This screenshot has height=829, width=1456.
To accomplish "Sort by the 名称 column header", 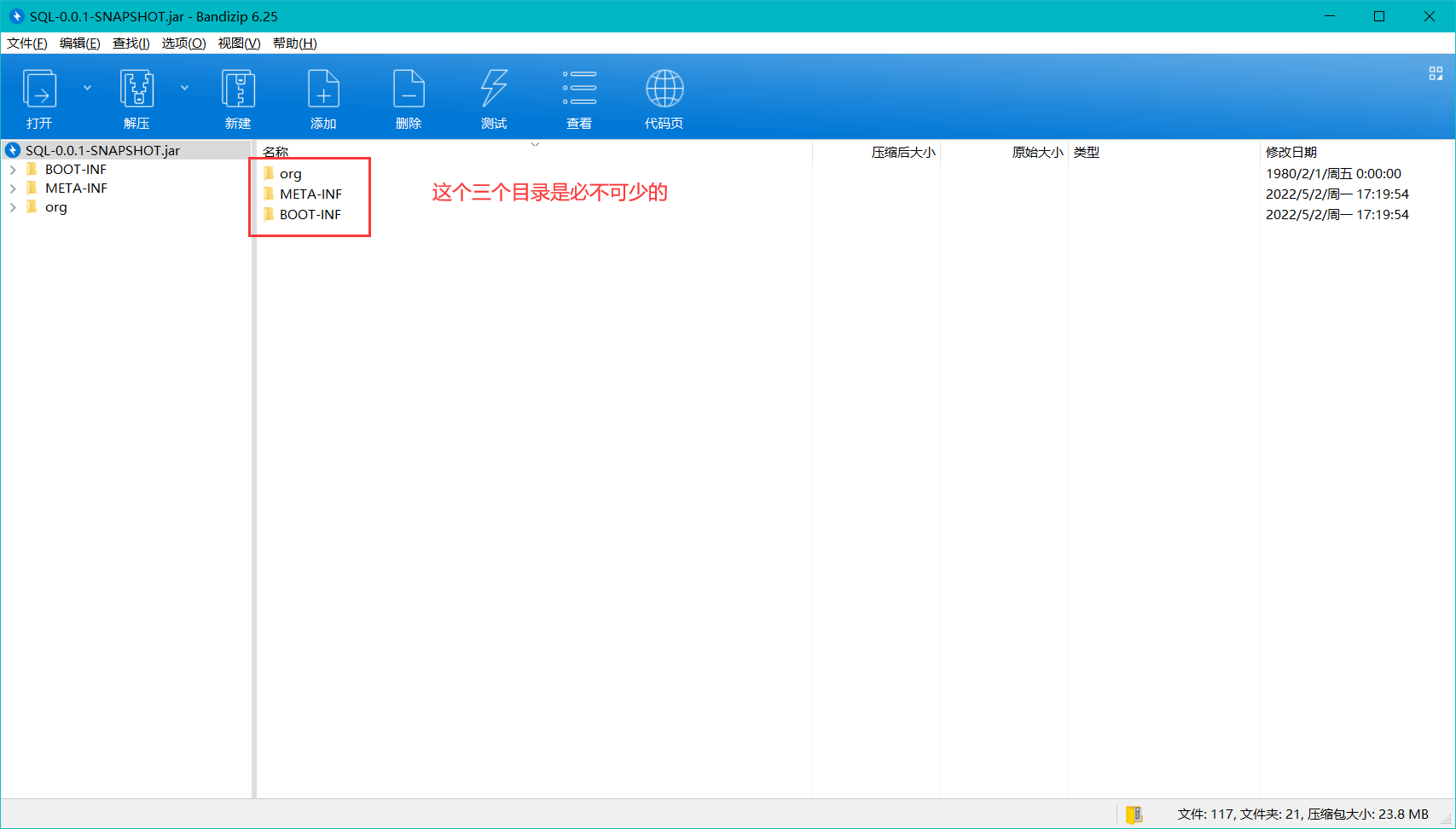I will (276, 153).
